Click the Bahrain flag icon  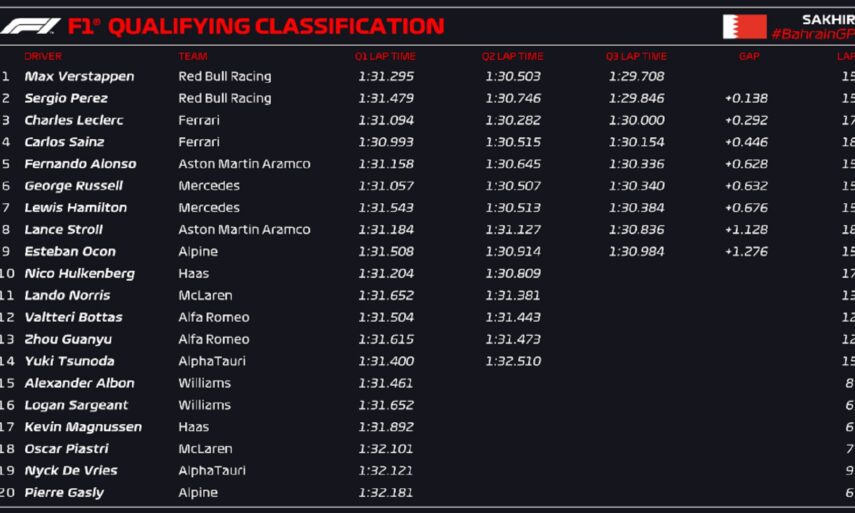744,27
